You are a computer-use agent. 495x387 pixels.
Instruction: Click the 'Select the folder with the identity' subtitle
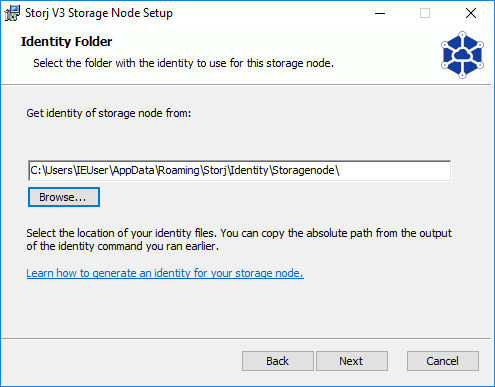pyautogui.click(x=183, y=63)
